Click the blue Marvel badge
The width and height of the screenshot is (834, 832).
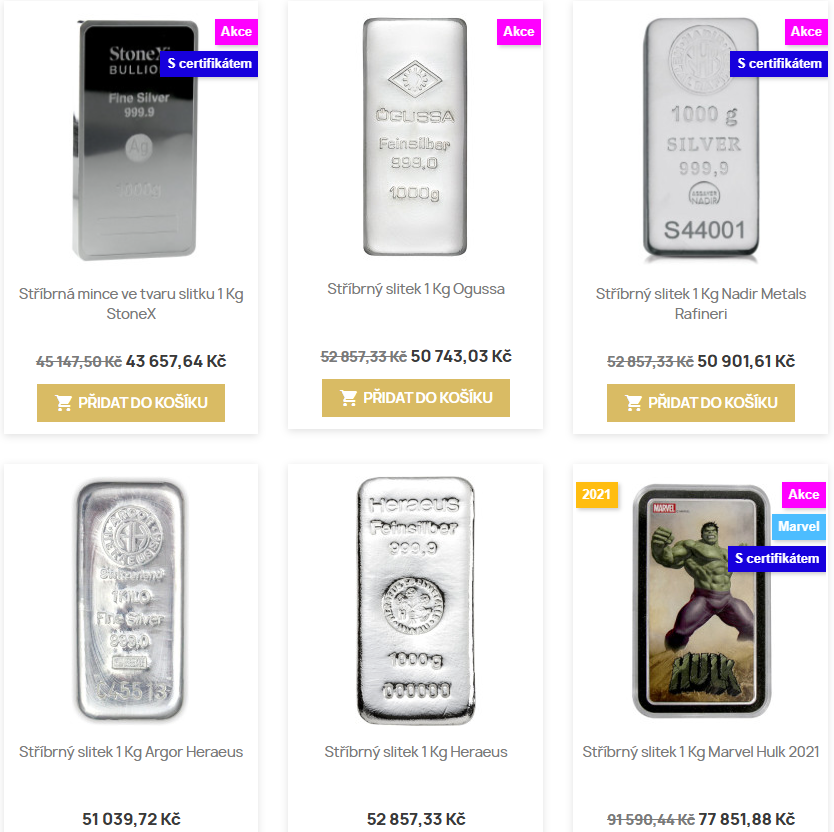point(799,526)
